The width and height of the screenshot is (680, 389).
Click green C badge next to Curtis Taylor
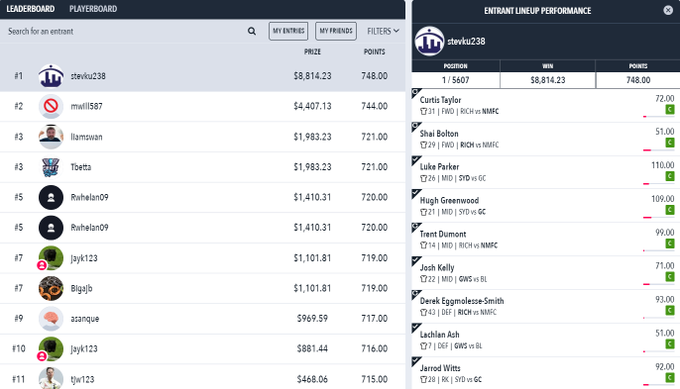click(x=670, y=109)
